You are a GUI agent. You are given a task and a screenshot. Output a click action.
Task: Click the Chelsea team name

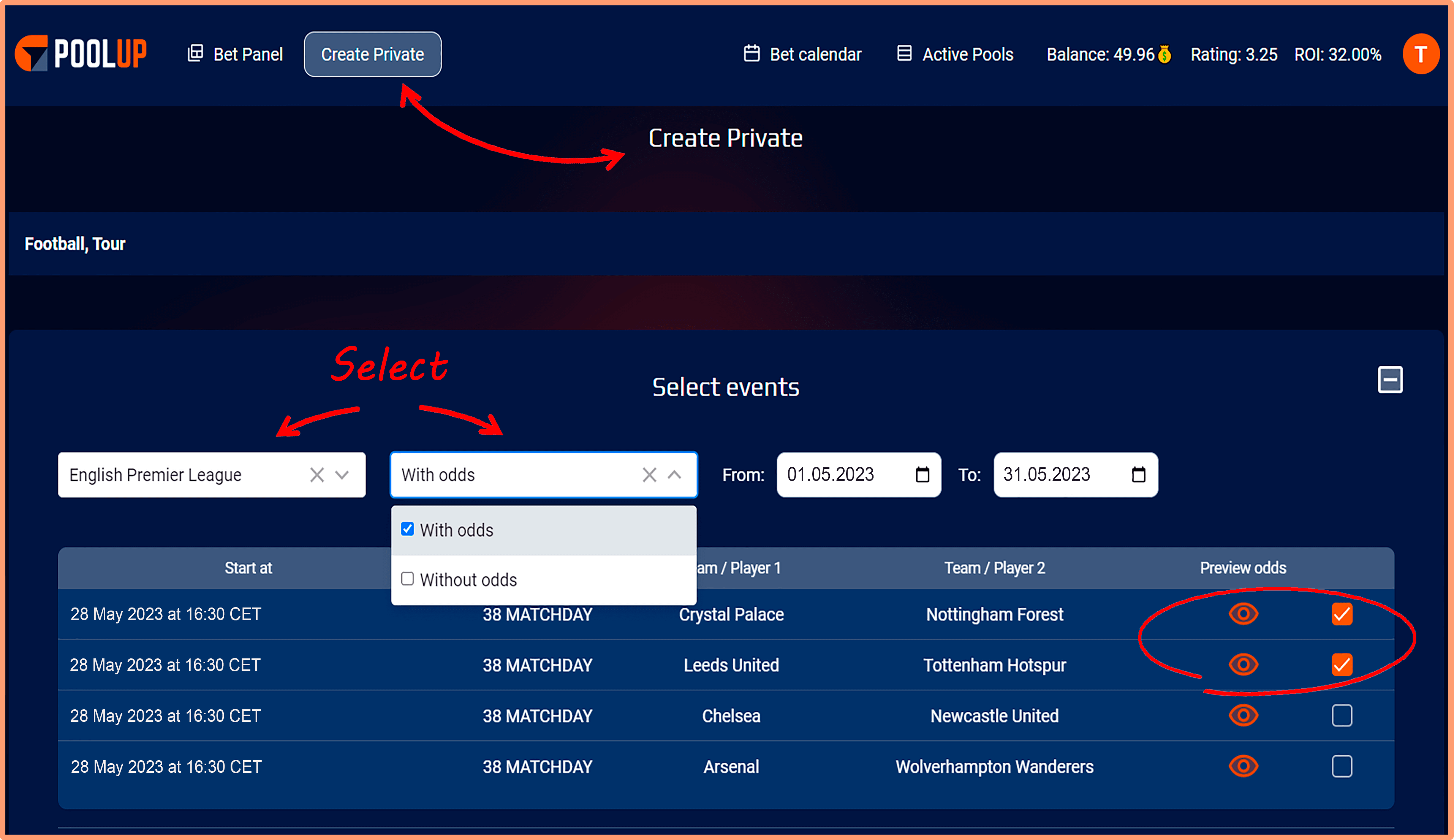(731, 715)
